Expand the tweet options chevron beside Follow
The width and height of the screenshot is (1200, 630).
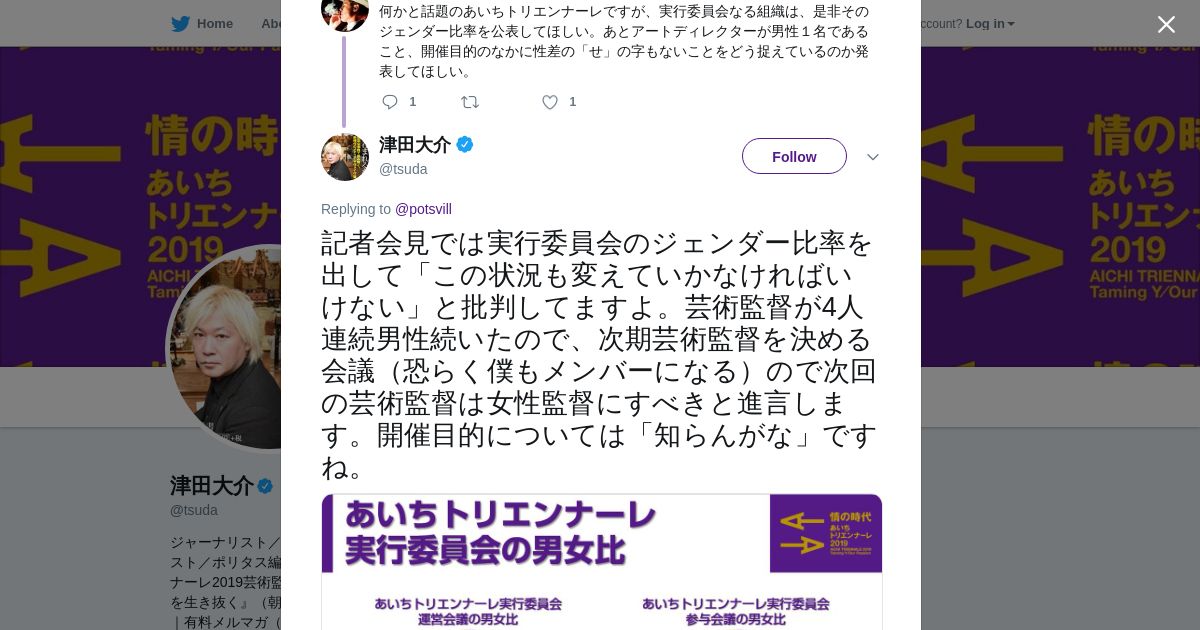click(x=872, y=157)
